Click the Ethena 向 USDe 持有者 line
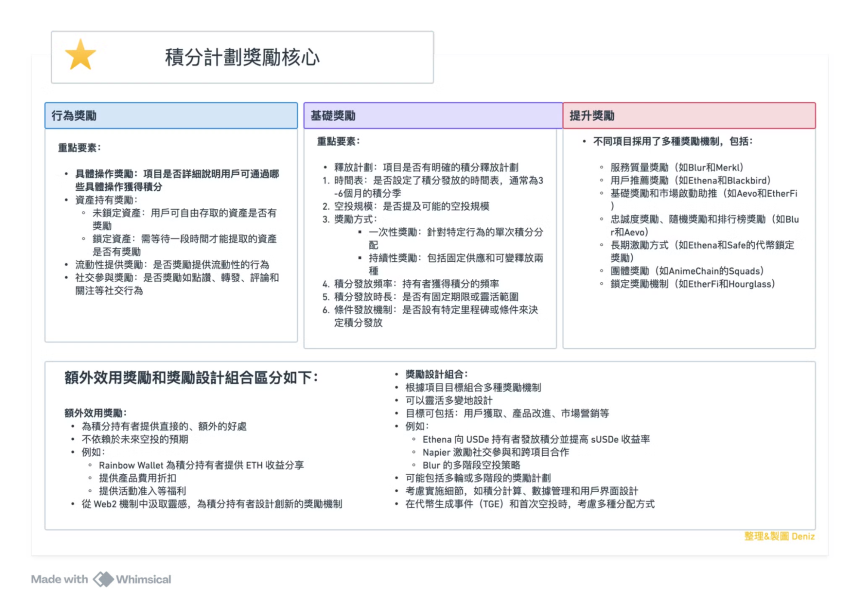 click(536, 439)
